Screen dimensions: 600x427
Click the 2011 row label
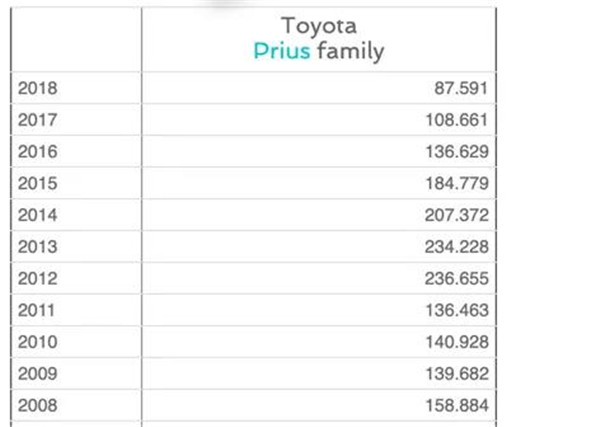pyautogui.click(x=38, y=311)
